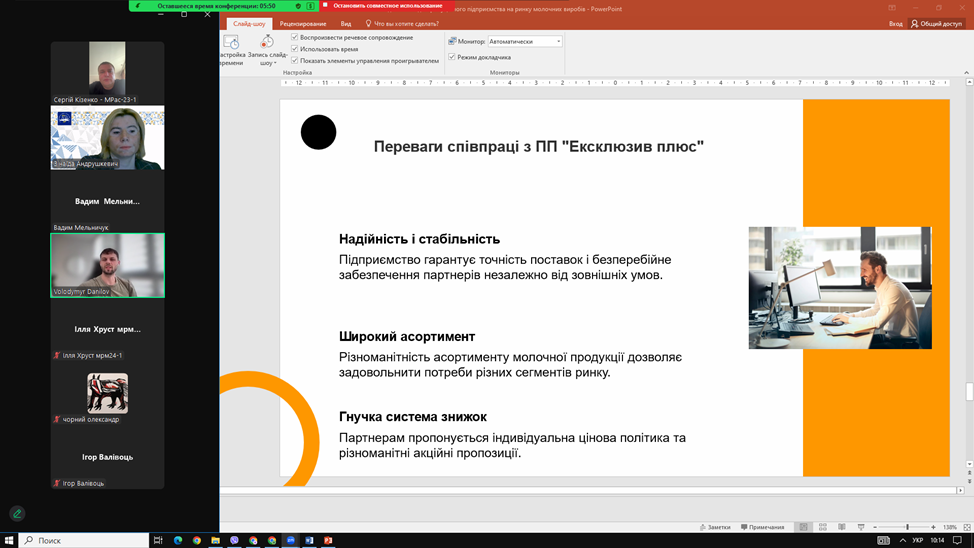Toggle 'Режим докладчика' checkbox
Viewport: 974px width, 548px height.
(x=452, y=57)
